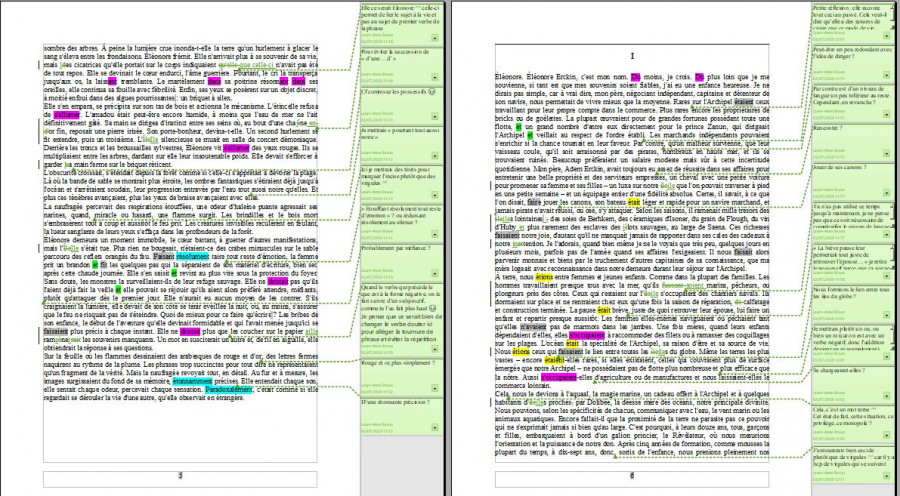Open menu of 'Quand le verbe qui précède' comment

[435, 349]
